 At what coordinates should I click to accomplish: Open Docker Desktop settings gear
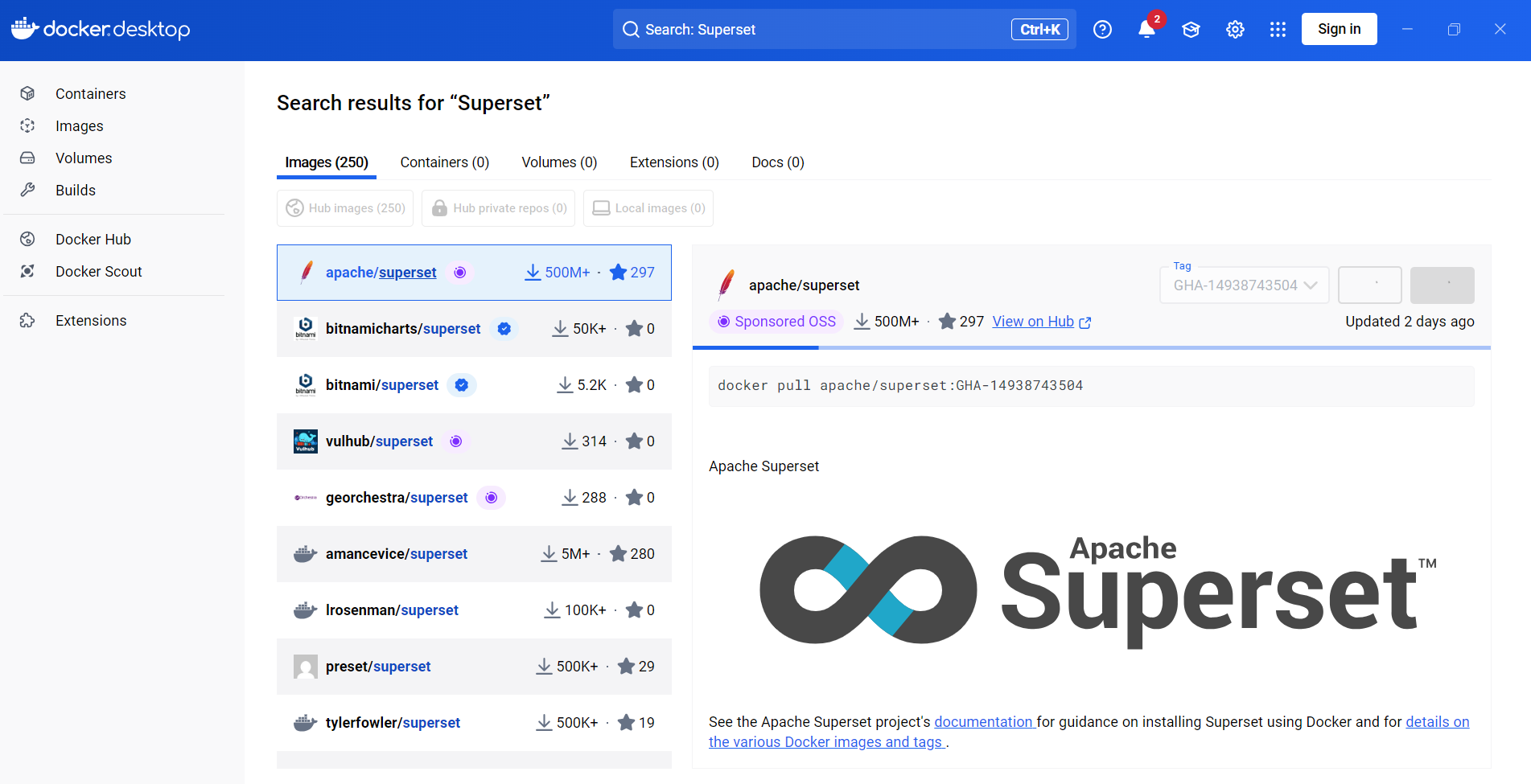pos(1235,29)
